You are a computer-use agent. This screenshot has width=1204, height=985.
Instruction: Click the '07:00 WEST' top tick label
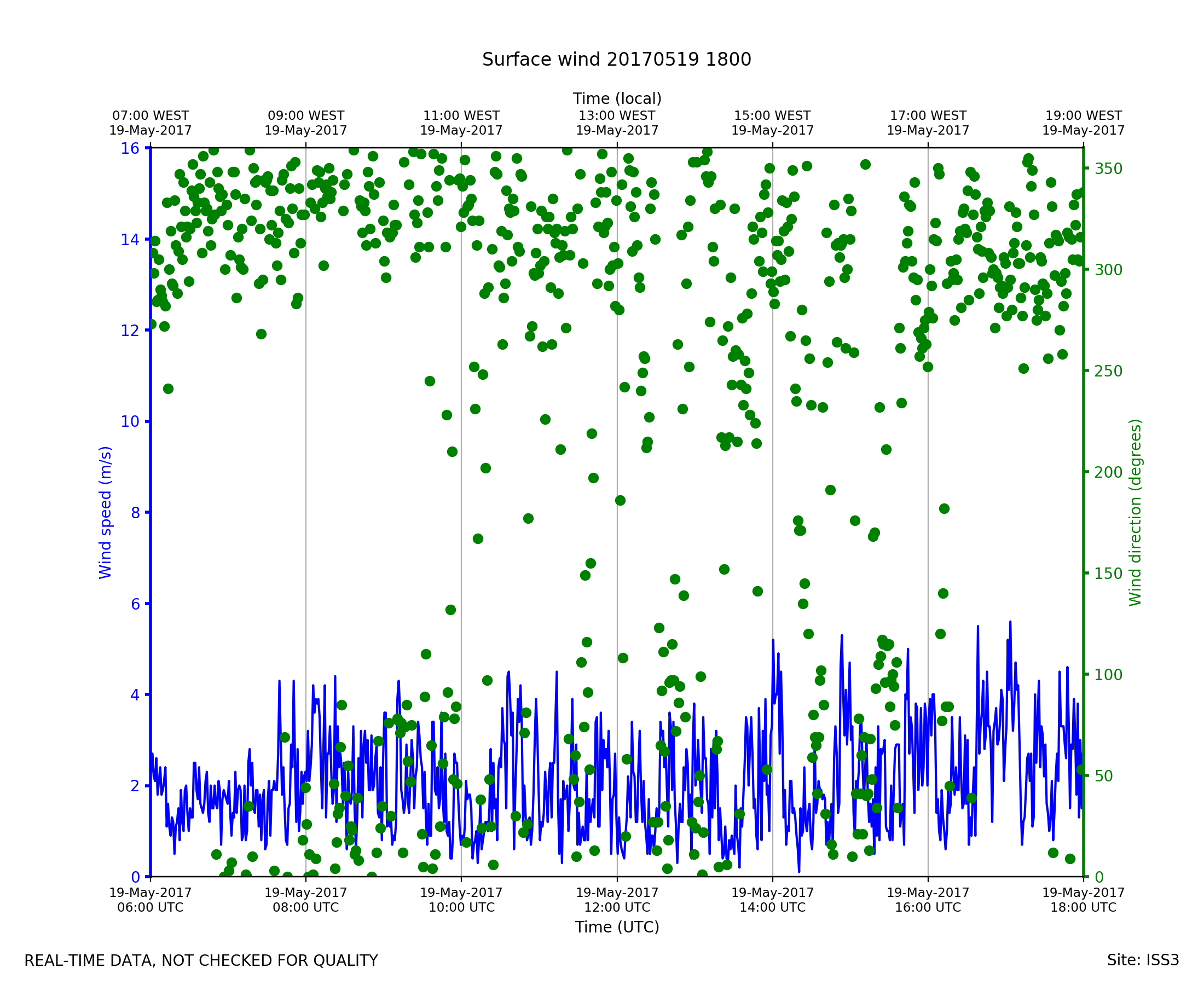click(150, 116)
